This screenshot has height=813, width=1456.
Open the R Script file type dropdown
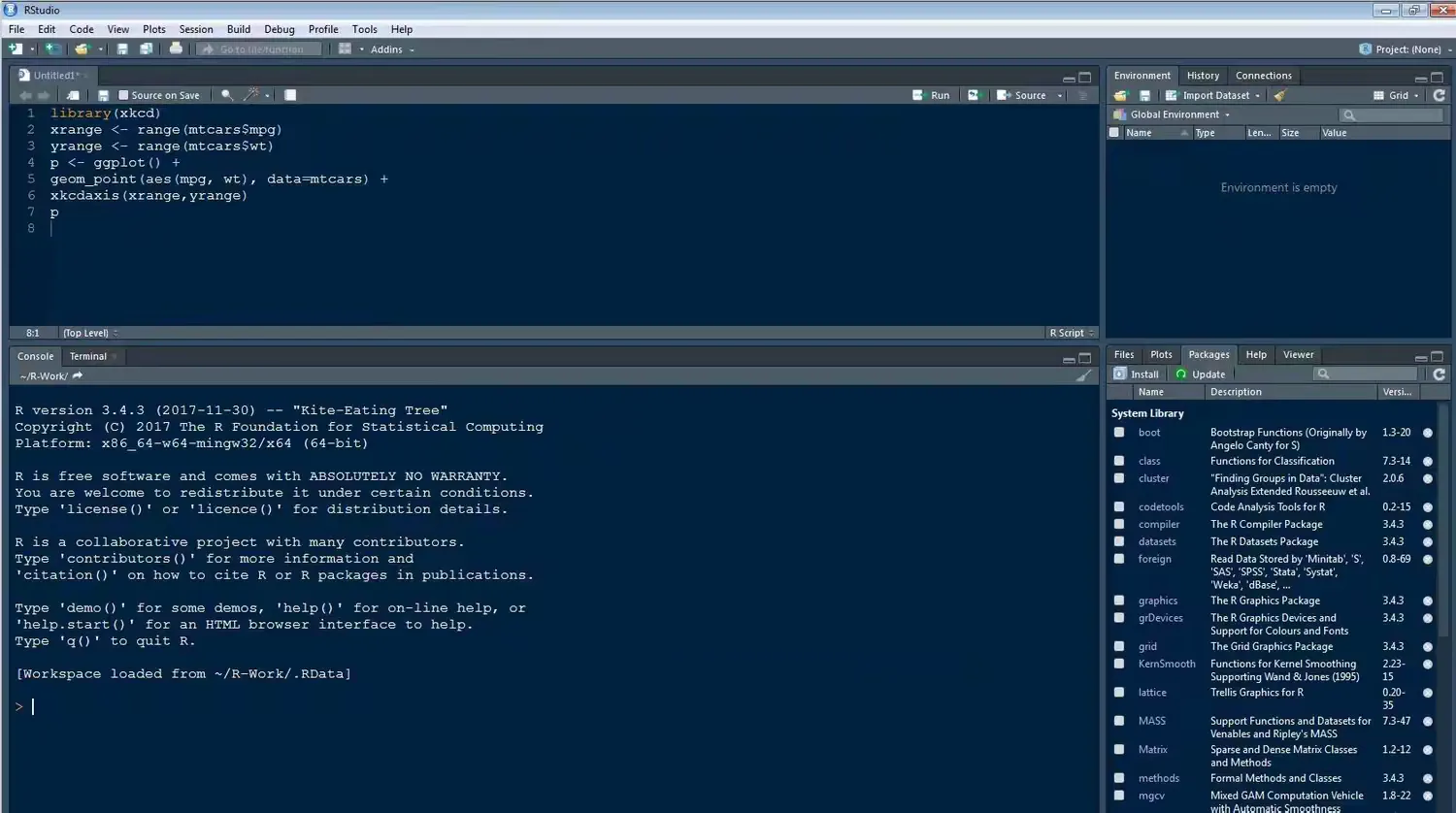[1072, 333]
